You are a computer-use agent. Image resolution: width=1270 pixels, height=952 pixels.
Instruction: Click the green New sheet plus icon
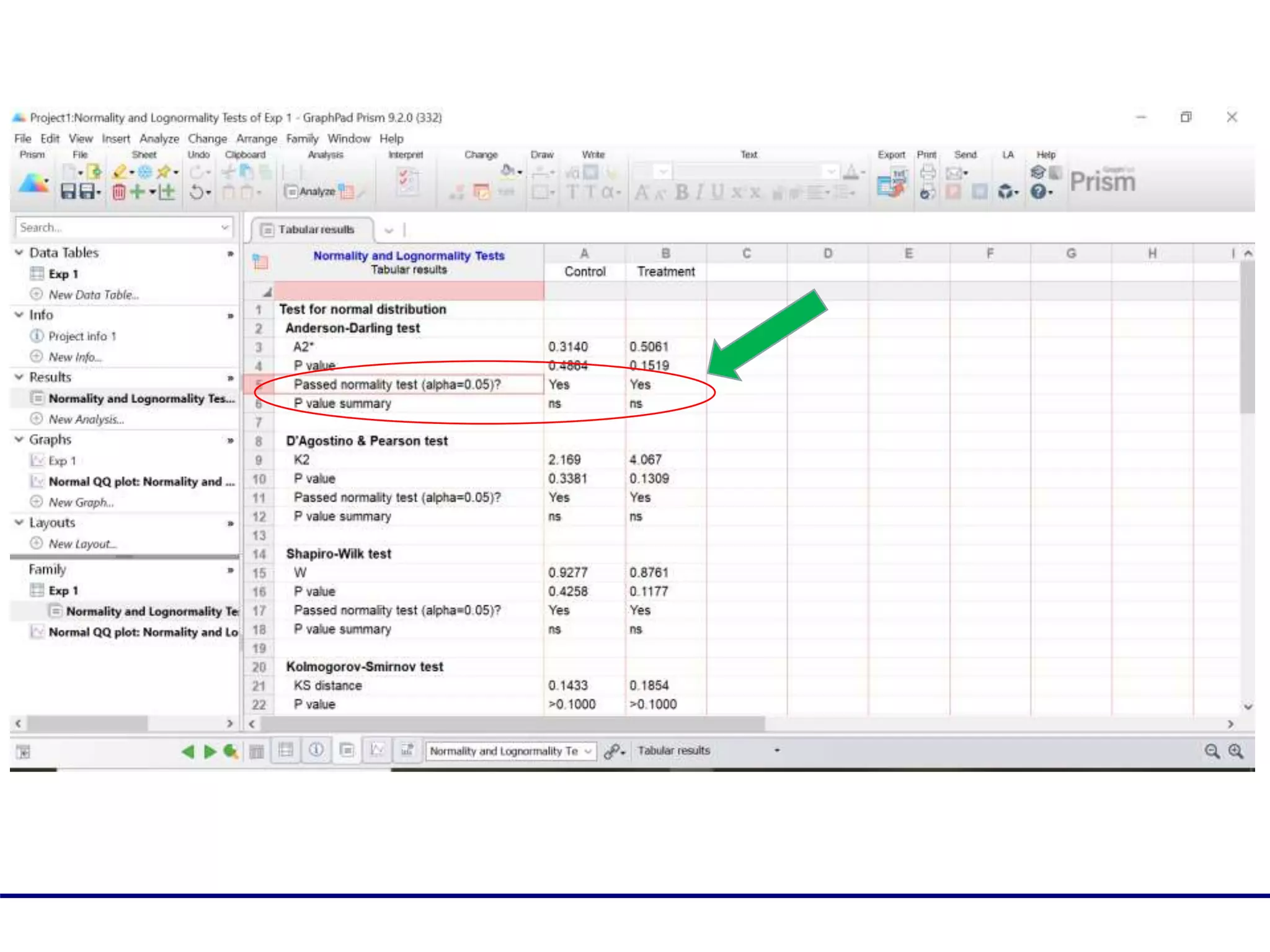click(138, 192)
